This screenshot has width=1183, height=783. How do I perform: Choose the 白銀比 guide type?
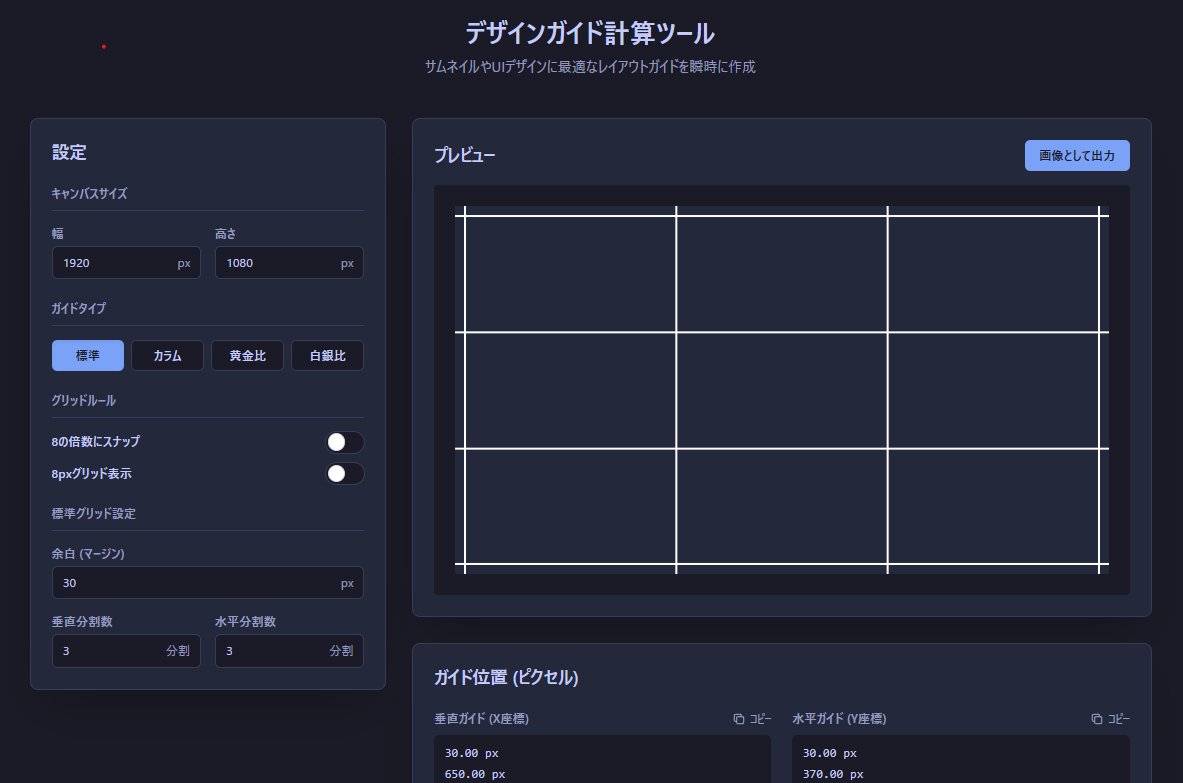[327, 355]
